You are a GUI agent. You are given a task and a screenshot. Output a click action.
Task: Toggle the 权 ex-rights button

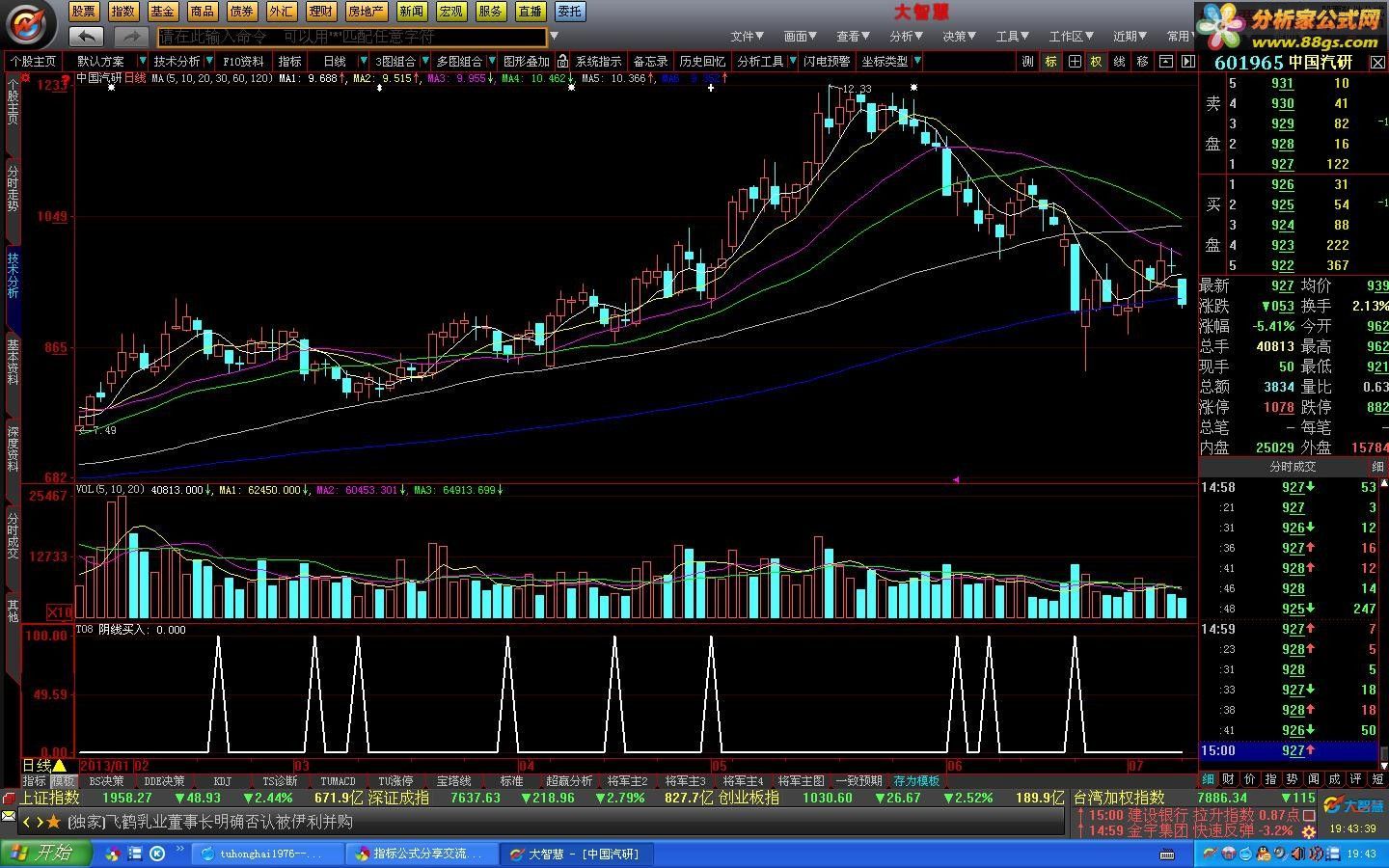pos(1097,61)
